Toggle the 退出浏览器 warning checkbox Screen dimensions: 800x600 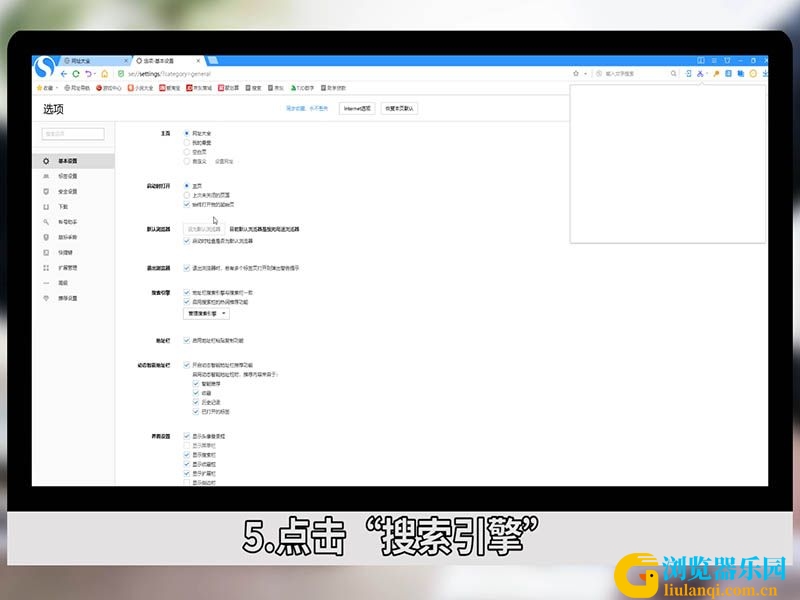[x=187, y=268]
